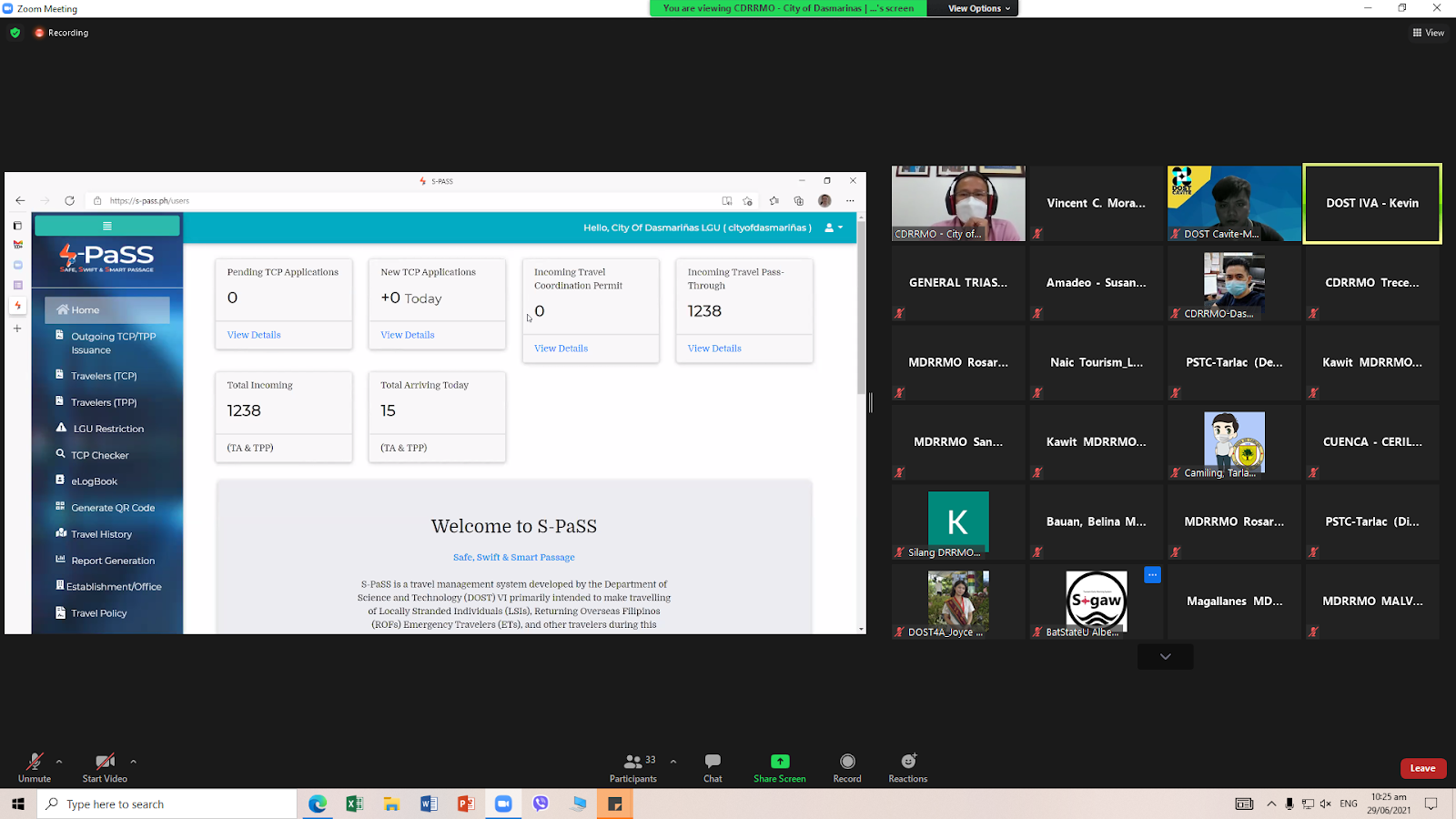Open the Chat panel icon
The width and height of the screenshot is (1456, 819).
pos(713,762)
